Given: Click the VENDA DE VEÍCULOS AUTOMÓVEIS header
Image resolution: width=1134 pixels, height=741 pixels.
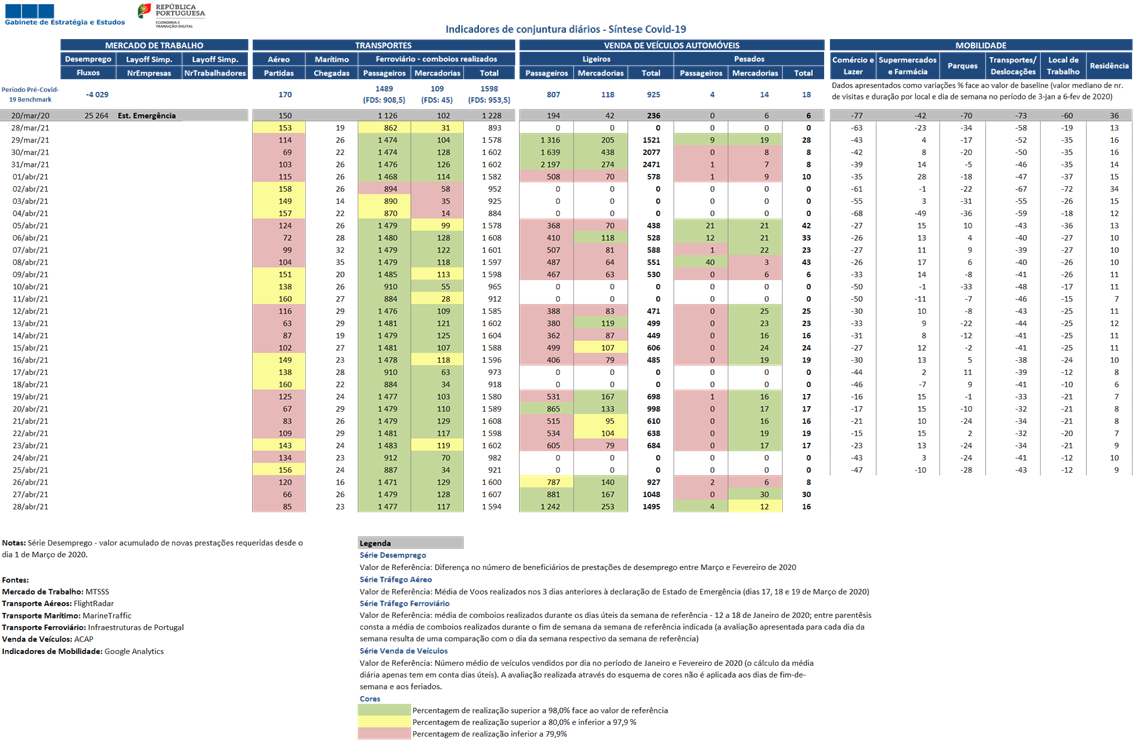Looking at the screenshot, I should (x=672, y=45).
